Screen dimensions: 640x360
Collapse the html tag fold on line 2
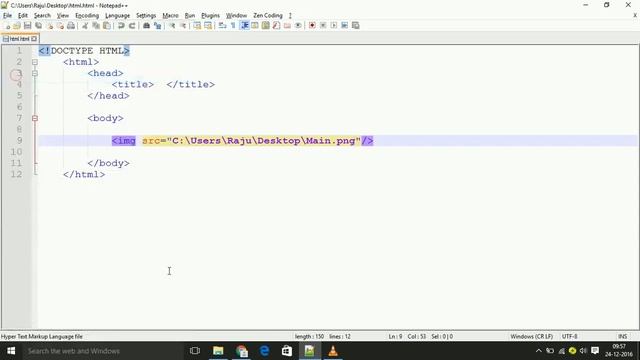tap(35, 62)
